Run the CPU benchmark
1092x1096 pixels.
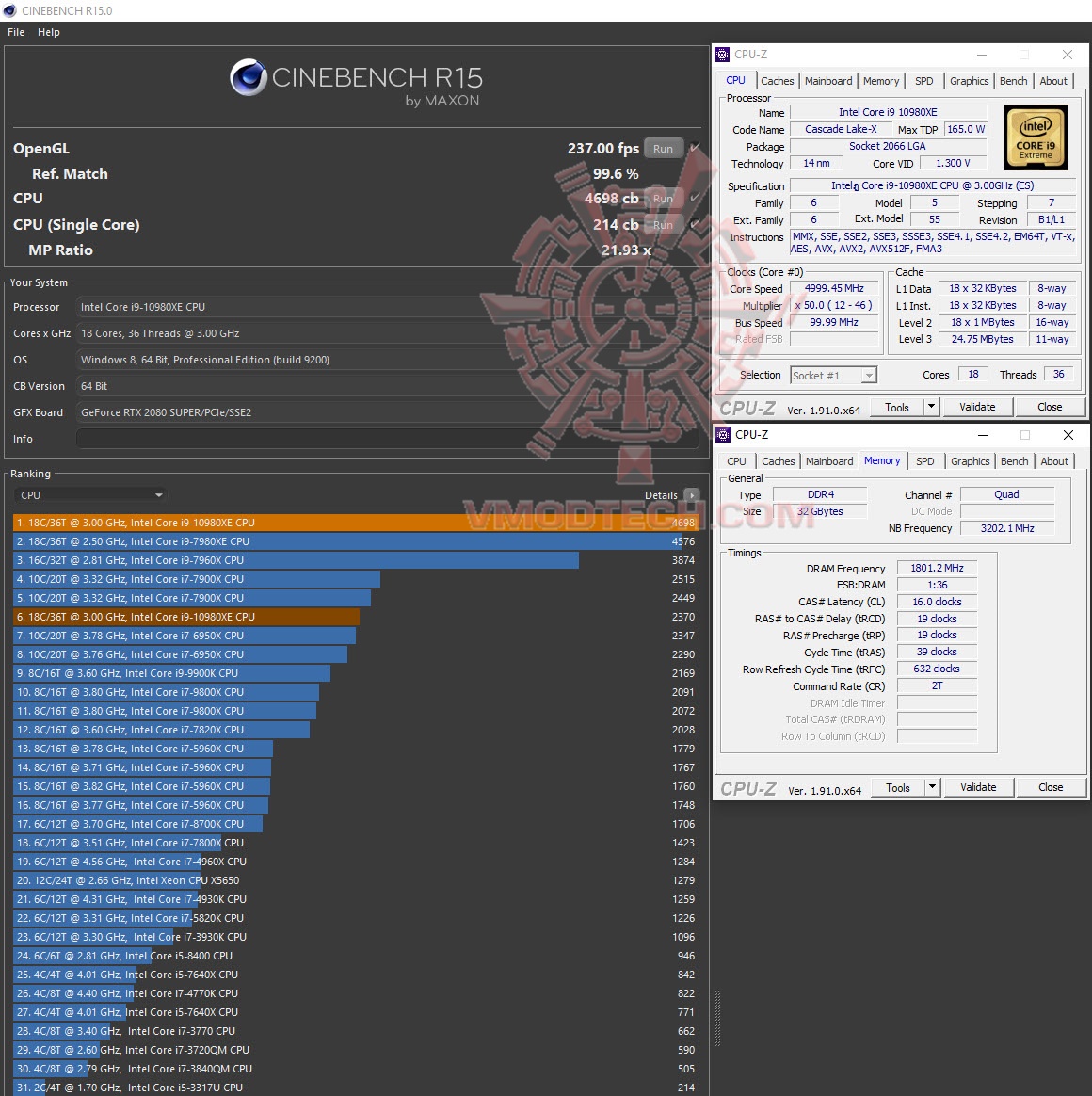point(663,199)
